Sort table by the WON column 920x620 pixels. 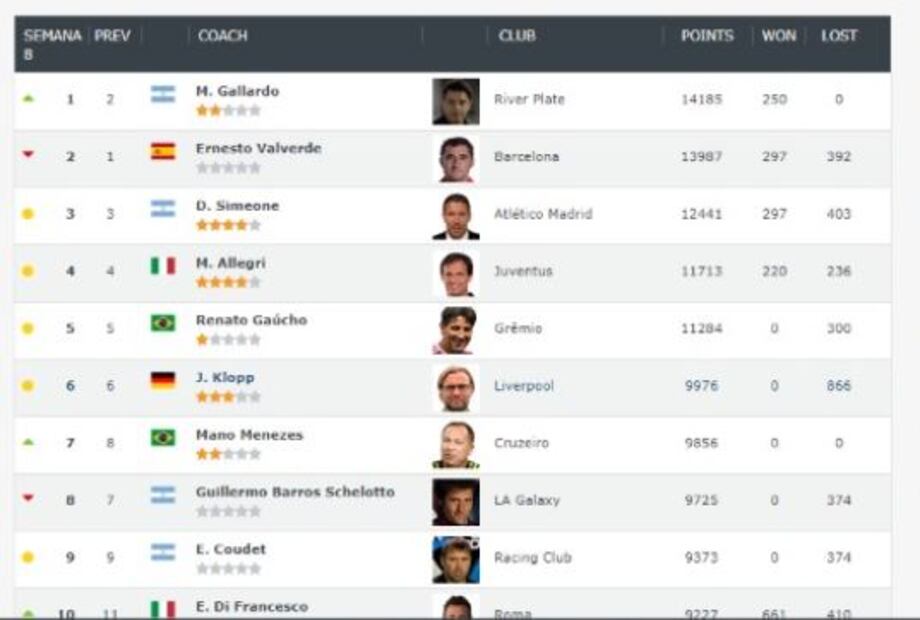tap(779, 35)
